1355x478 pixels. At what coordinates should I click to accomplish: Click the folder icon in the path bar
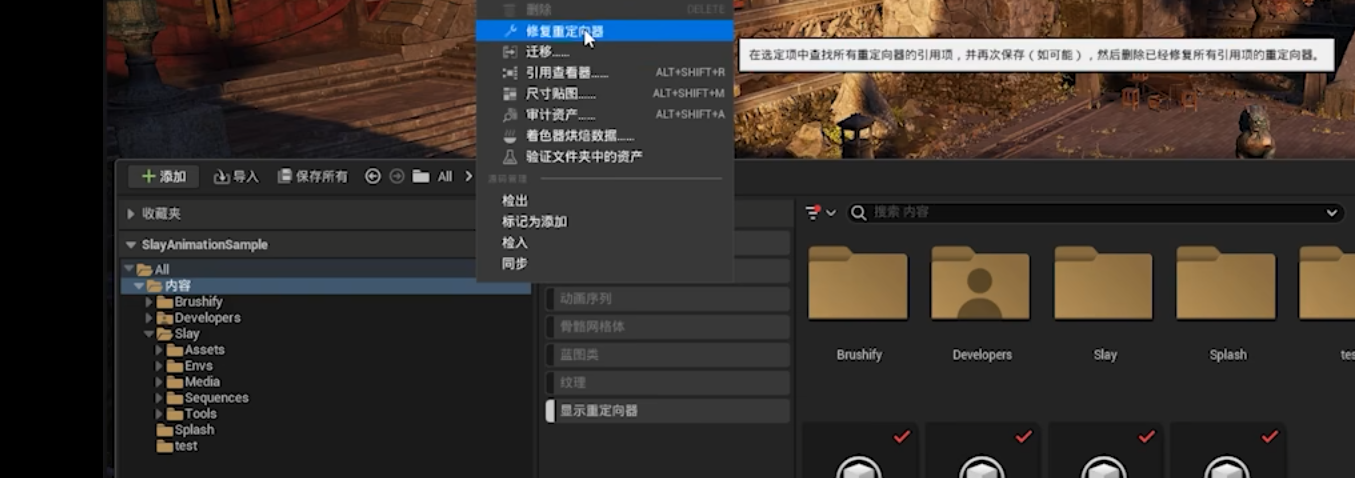pos(421,176)
